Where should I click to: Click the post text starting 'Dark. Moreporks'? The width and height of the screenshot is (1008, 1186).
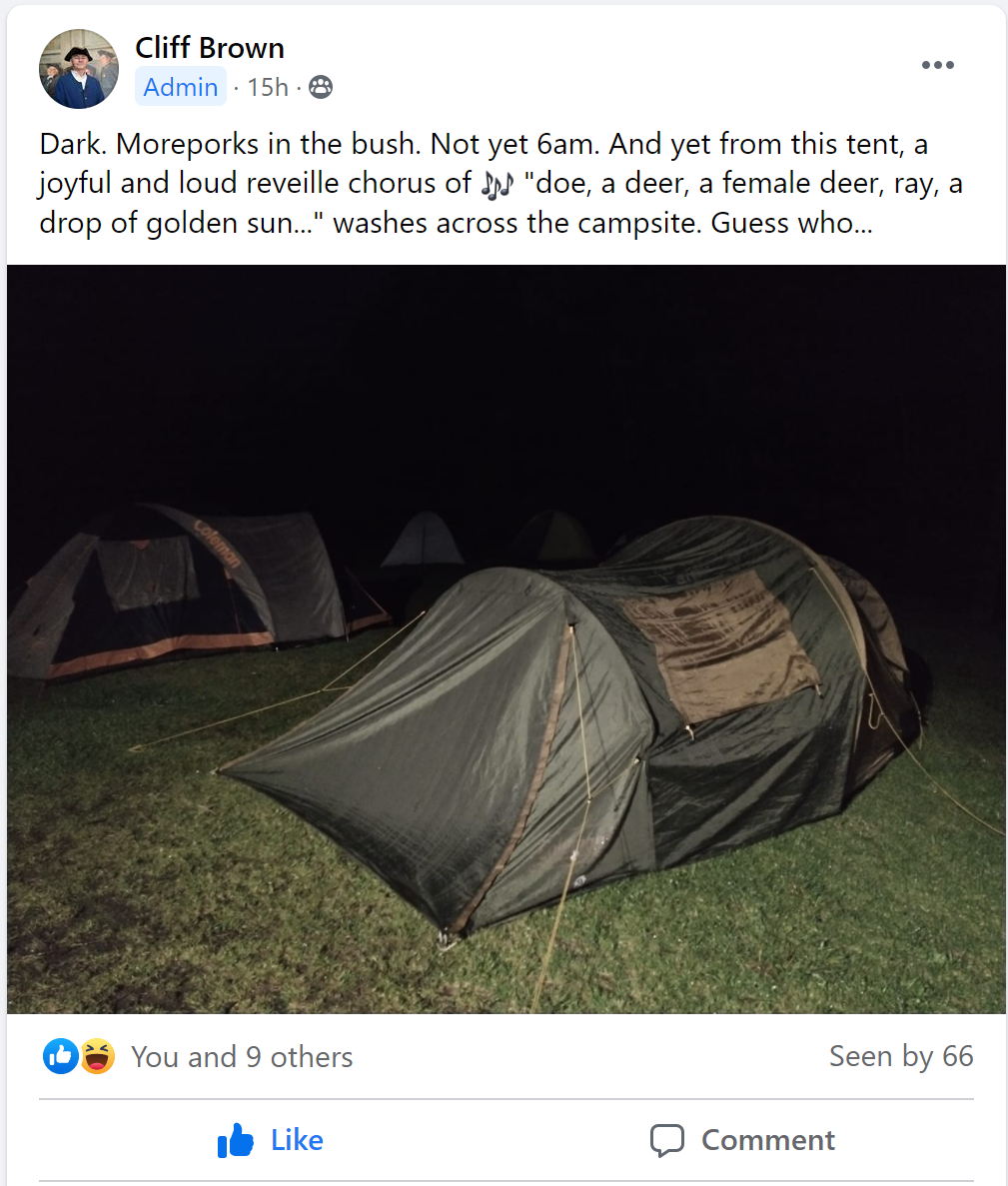click(501, 183)
